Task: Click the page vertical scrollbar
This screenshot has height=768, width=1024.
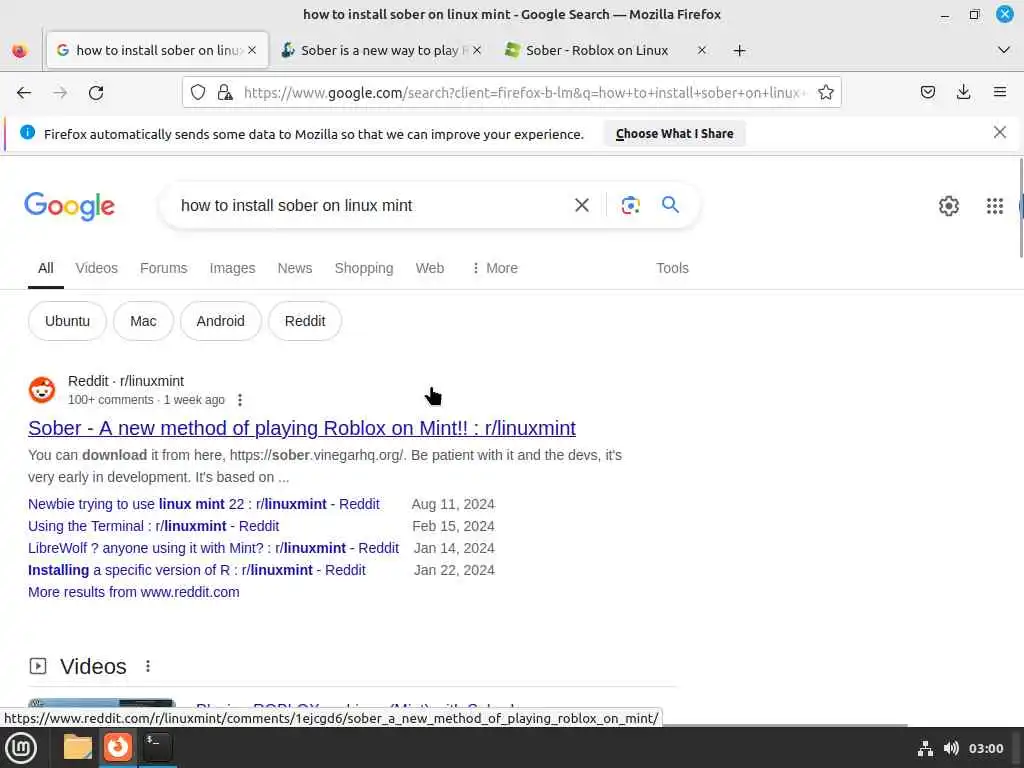Action: point(1020,209)
